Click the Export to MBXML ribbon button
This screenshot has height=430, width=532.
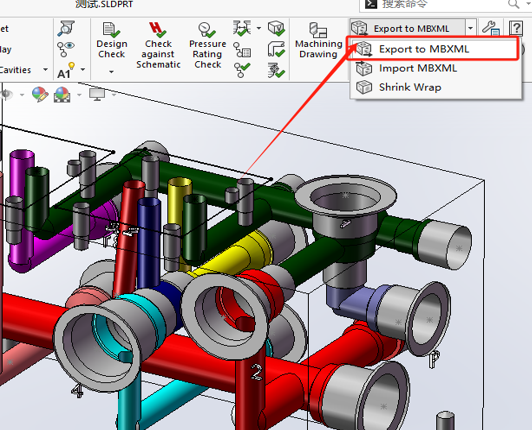coord(408,28)
